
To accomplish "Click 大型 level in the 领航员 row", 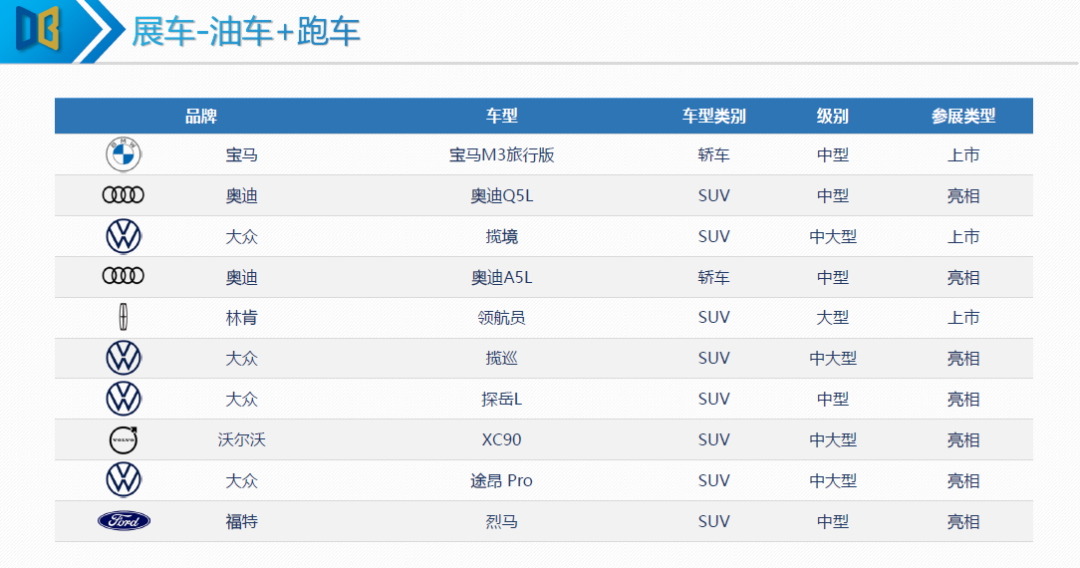I will (833, 317).
